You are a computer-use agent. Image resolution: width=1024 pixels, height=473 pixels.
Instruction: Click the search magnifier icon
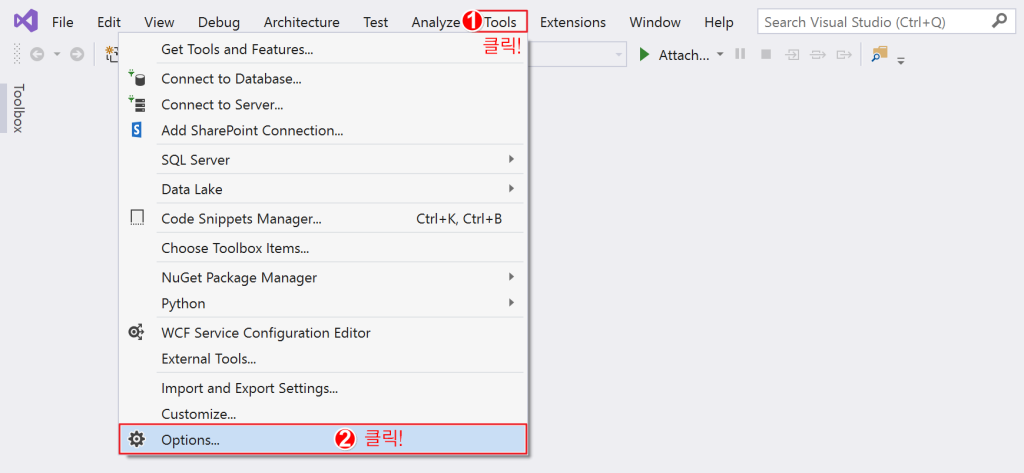[999, 21]
